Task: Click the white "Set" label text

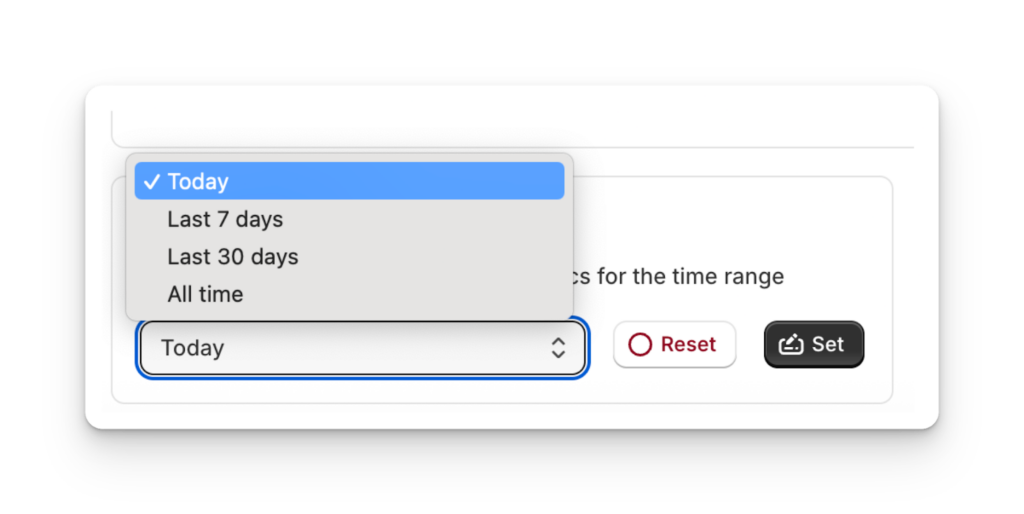Action: point(828,345)
